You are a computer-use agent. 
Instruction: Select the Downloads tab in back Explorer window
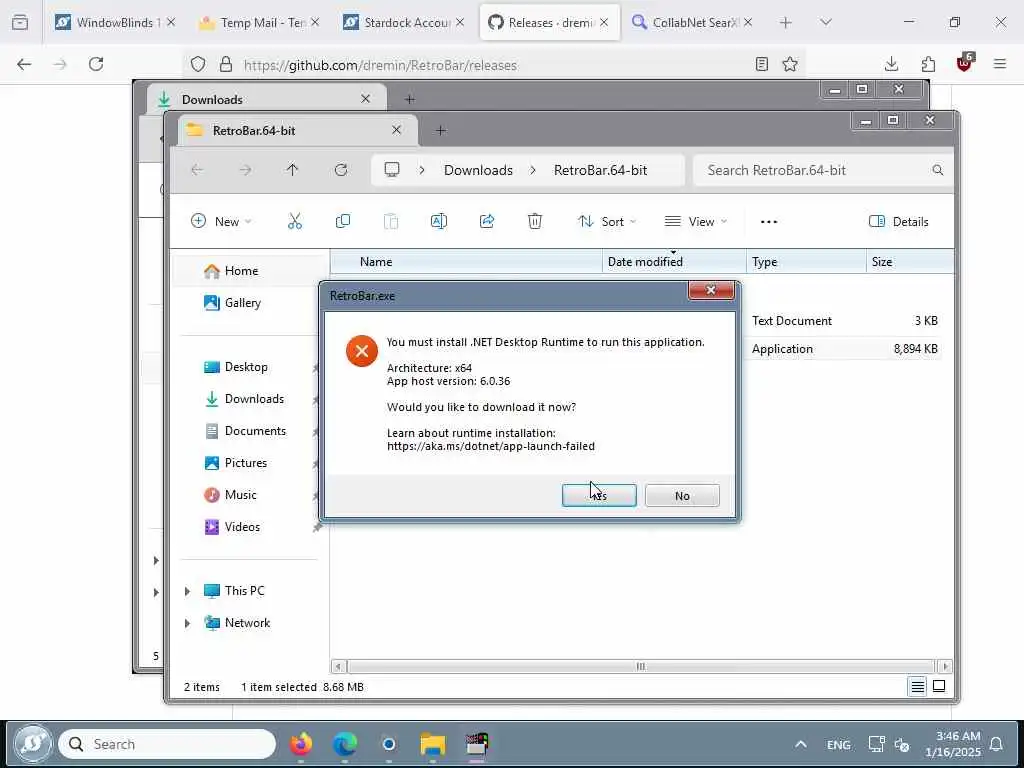[x=266, y=99]
